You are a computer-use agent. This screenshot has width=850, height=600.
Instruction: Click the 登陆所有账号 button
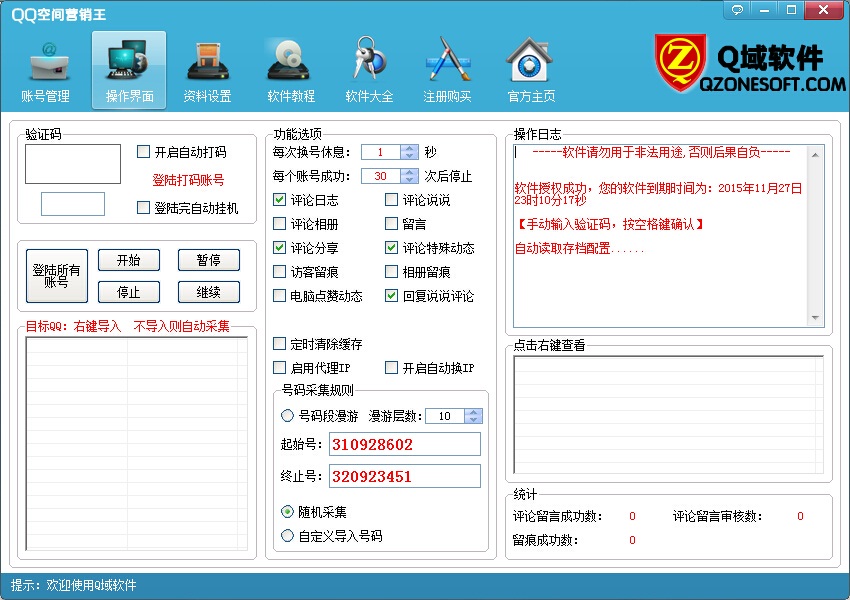56,276
